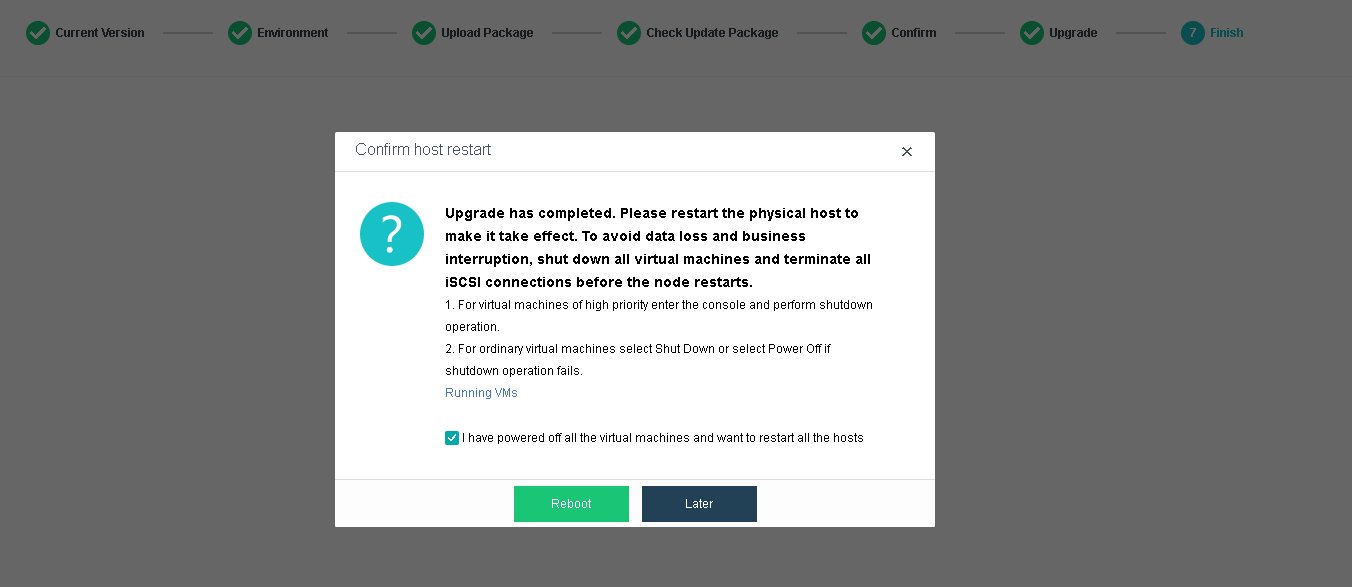Open the Check Update Package step label
The image size is (1352, 587).
pyautogui.click(x=712, y=33)
